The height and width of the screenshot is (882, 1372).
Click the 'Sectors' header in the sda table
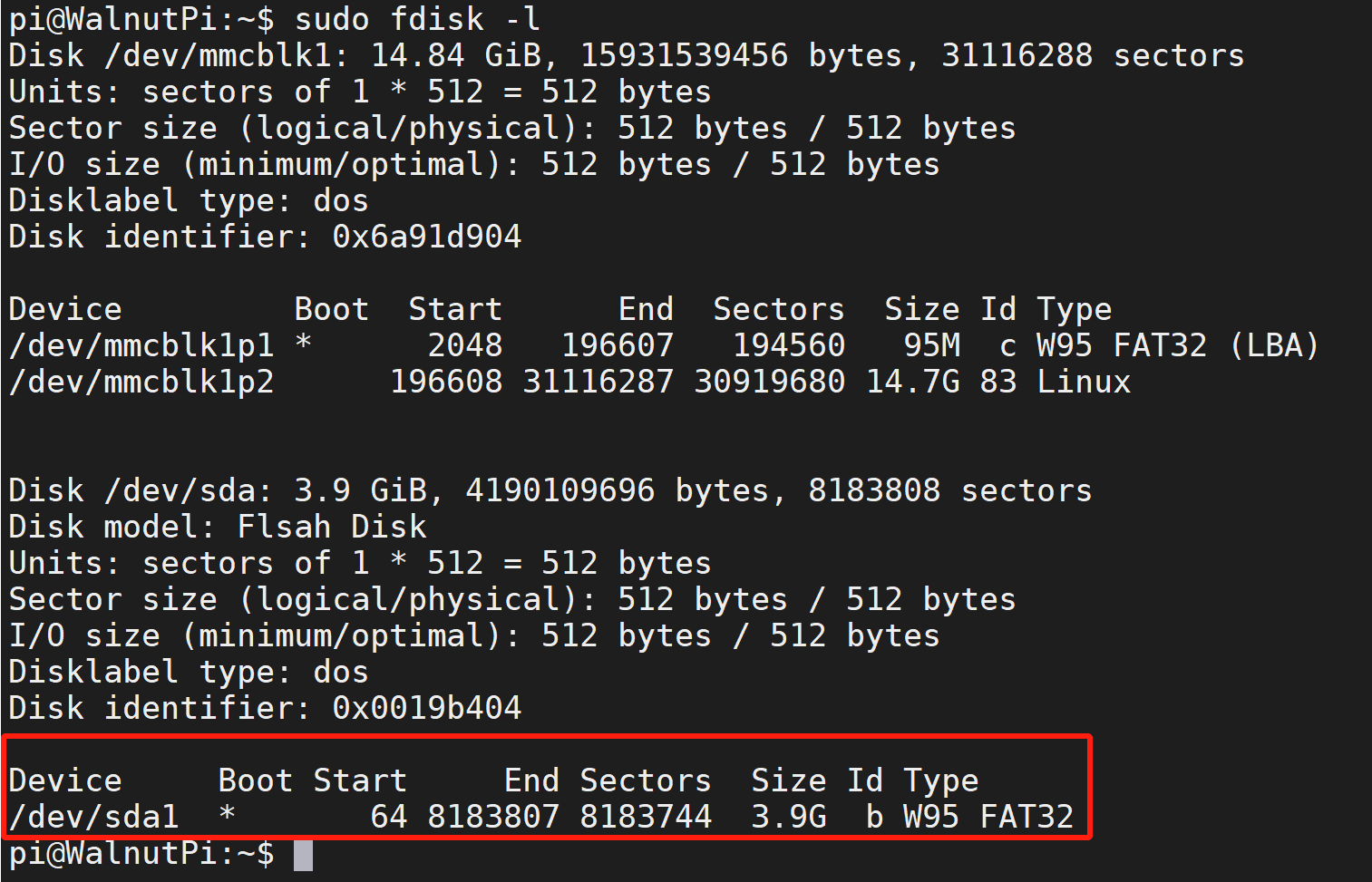click(646, 780)
